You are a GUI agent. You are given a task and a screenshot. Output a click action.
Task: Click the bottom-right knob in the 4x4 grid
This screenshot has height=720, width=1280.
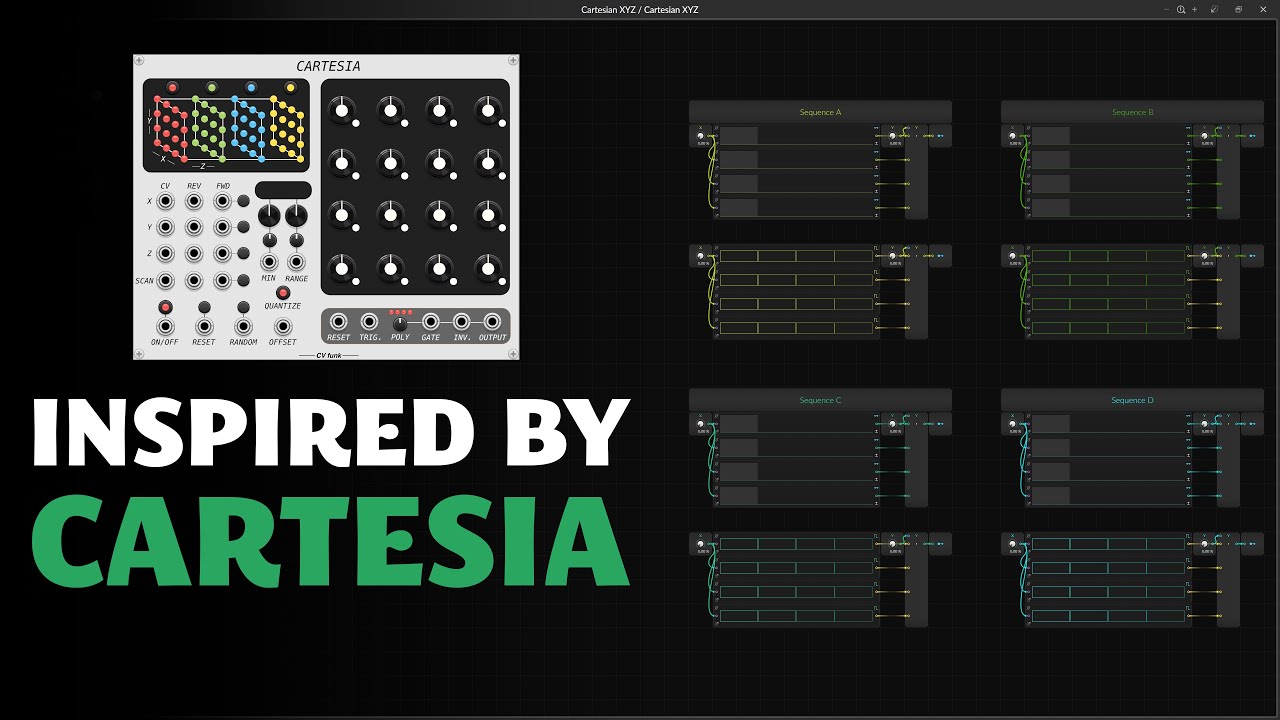pyautogui.click(x=488, y=267)
